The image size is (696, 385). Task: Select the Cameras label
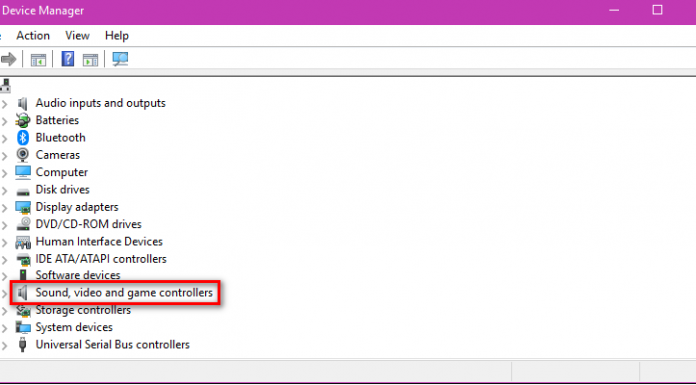pos(58,155)
